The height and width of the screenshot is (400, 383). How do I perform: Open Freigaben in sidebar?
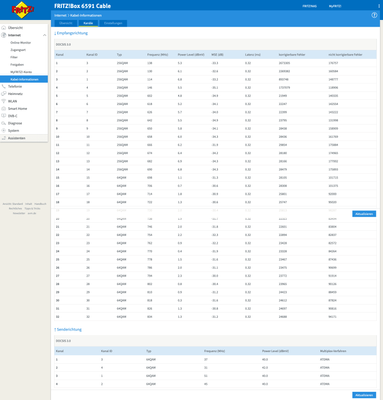click(17, 65)
